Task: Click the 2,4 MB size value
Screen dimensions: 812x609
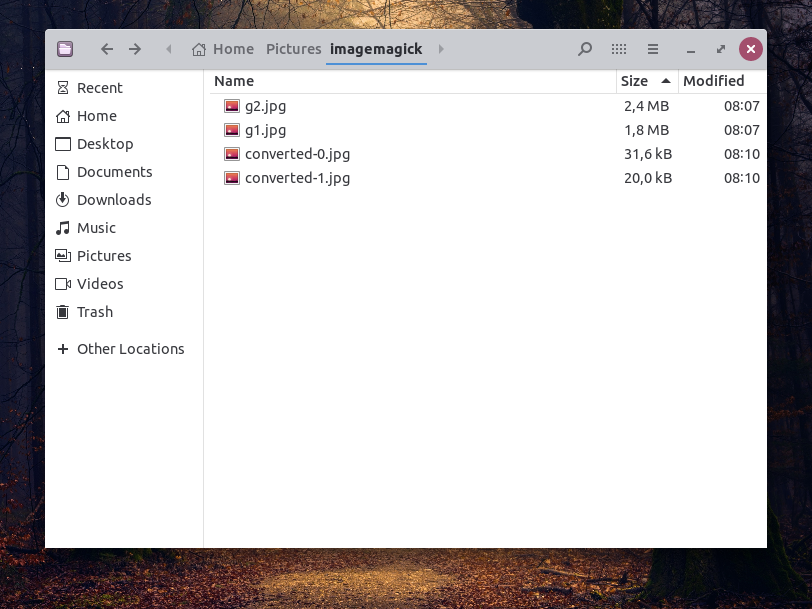Action: click(646, 106)
